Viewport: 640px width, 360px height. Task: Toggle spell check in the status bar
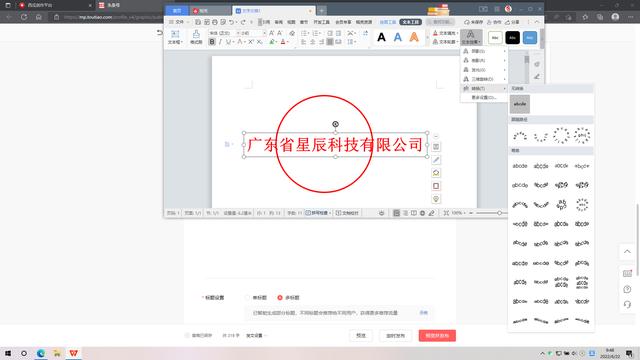pyautogui.click(x=319, y=213)
